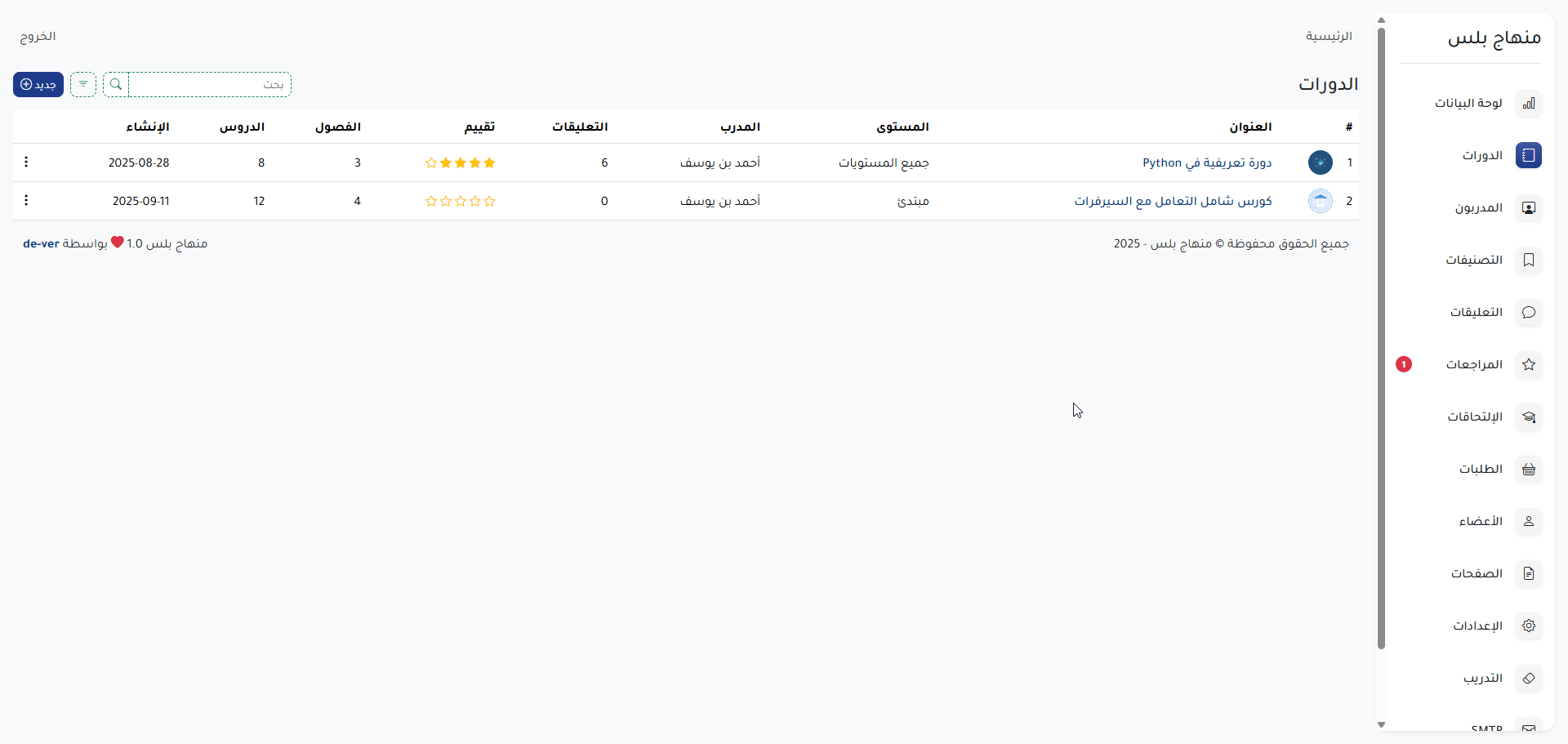Viewport: 1568px width, 744px height.
Task: Expand three-dot menu for servers course row
Action: pos(26,200)
